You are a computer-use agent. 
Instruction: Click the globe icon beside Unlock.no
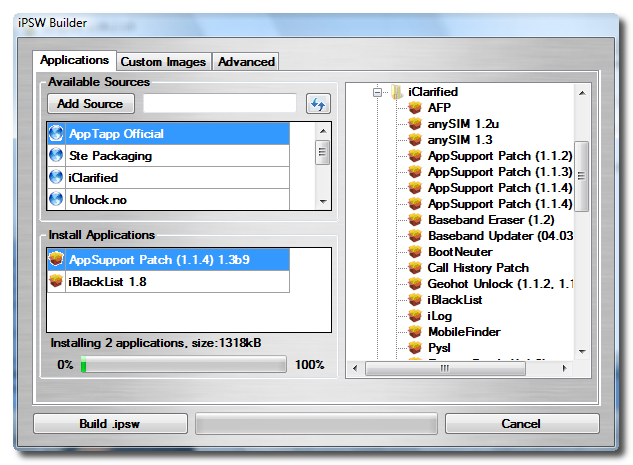click(x=56, y=199)
